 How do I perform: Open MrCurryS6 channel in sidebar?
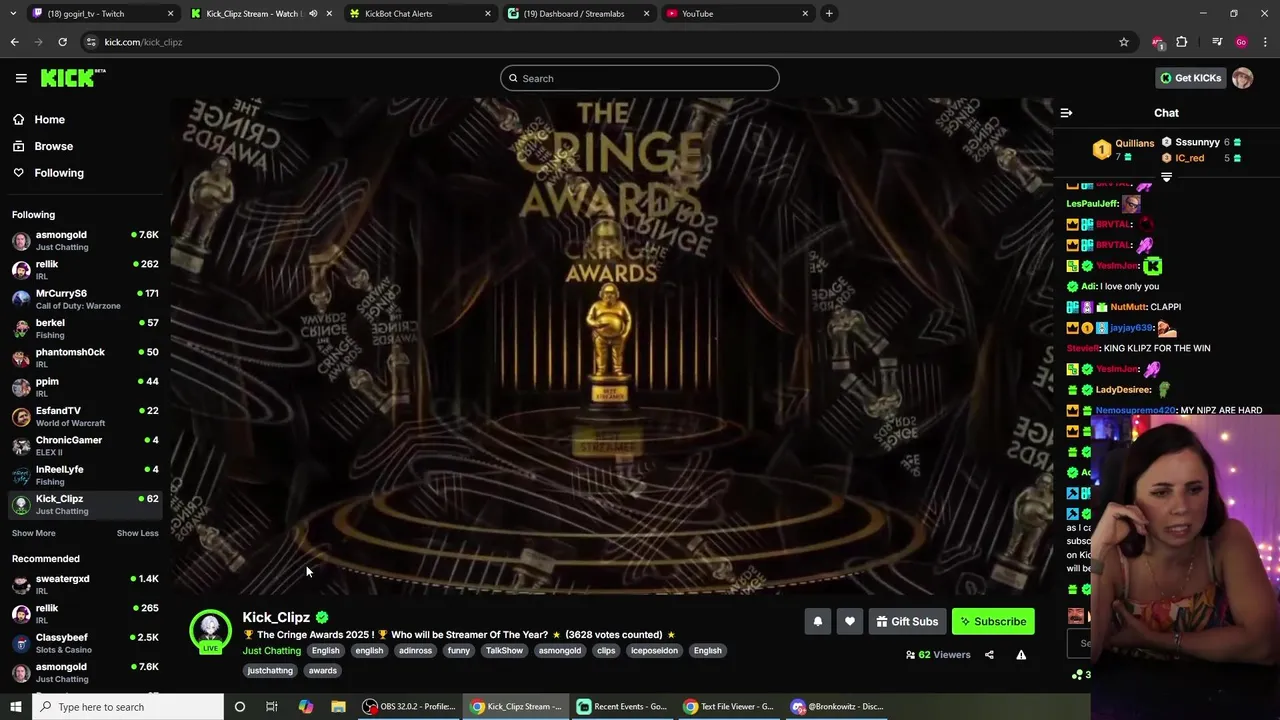(x=85, y=299)
